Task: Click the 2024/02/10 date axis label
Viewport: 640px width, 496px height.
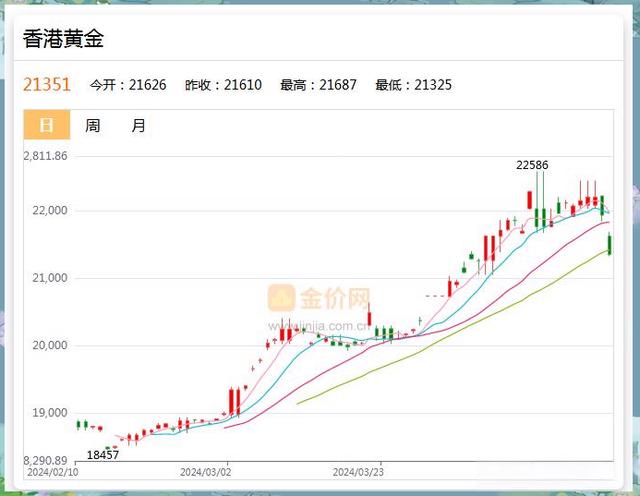Action: tap(53, 472)
